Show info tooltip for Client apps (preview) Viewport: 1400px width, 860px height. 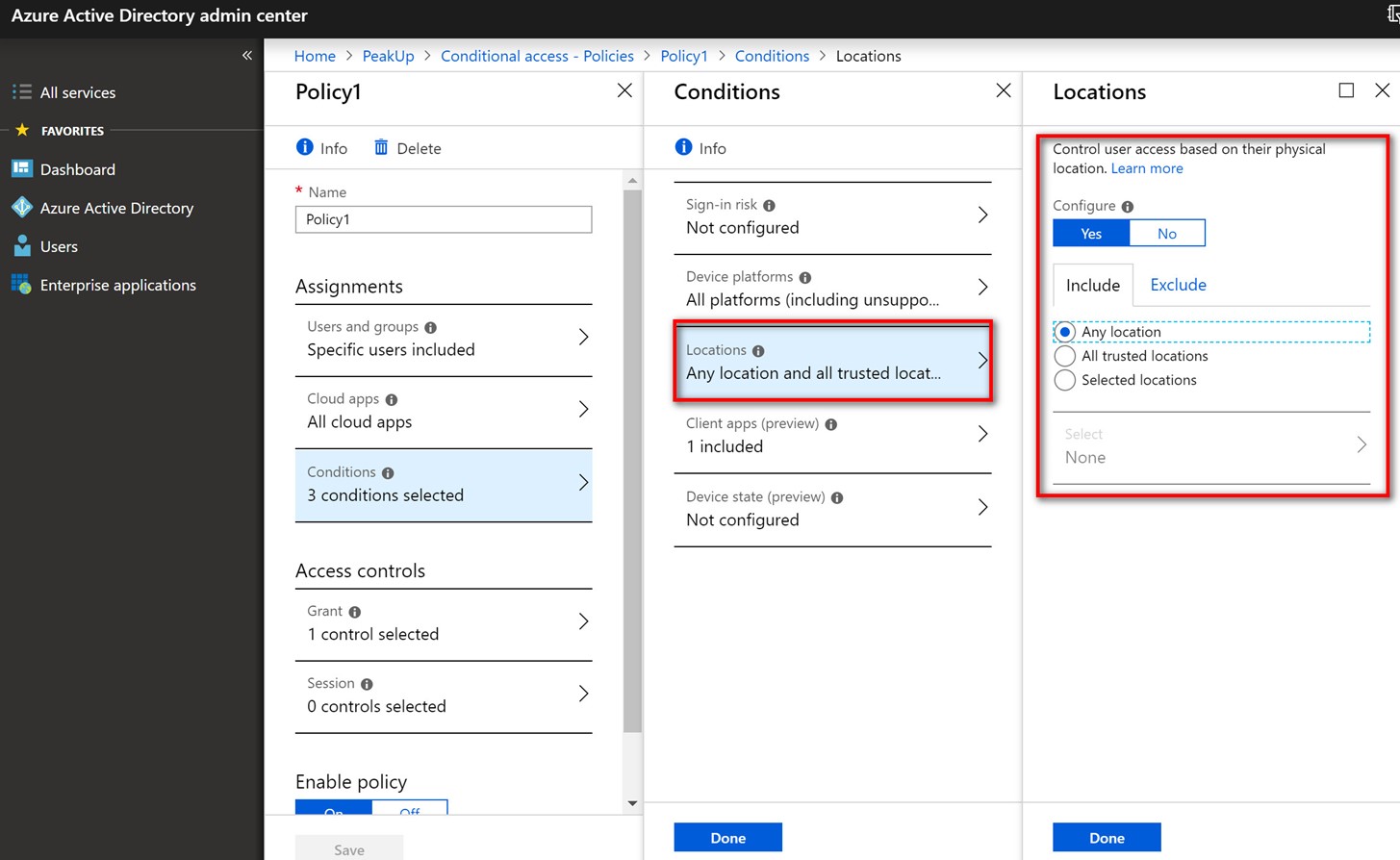(831, 424)
